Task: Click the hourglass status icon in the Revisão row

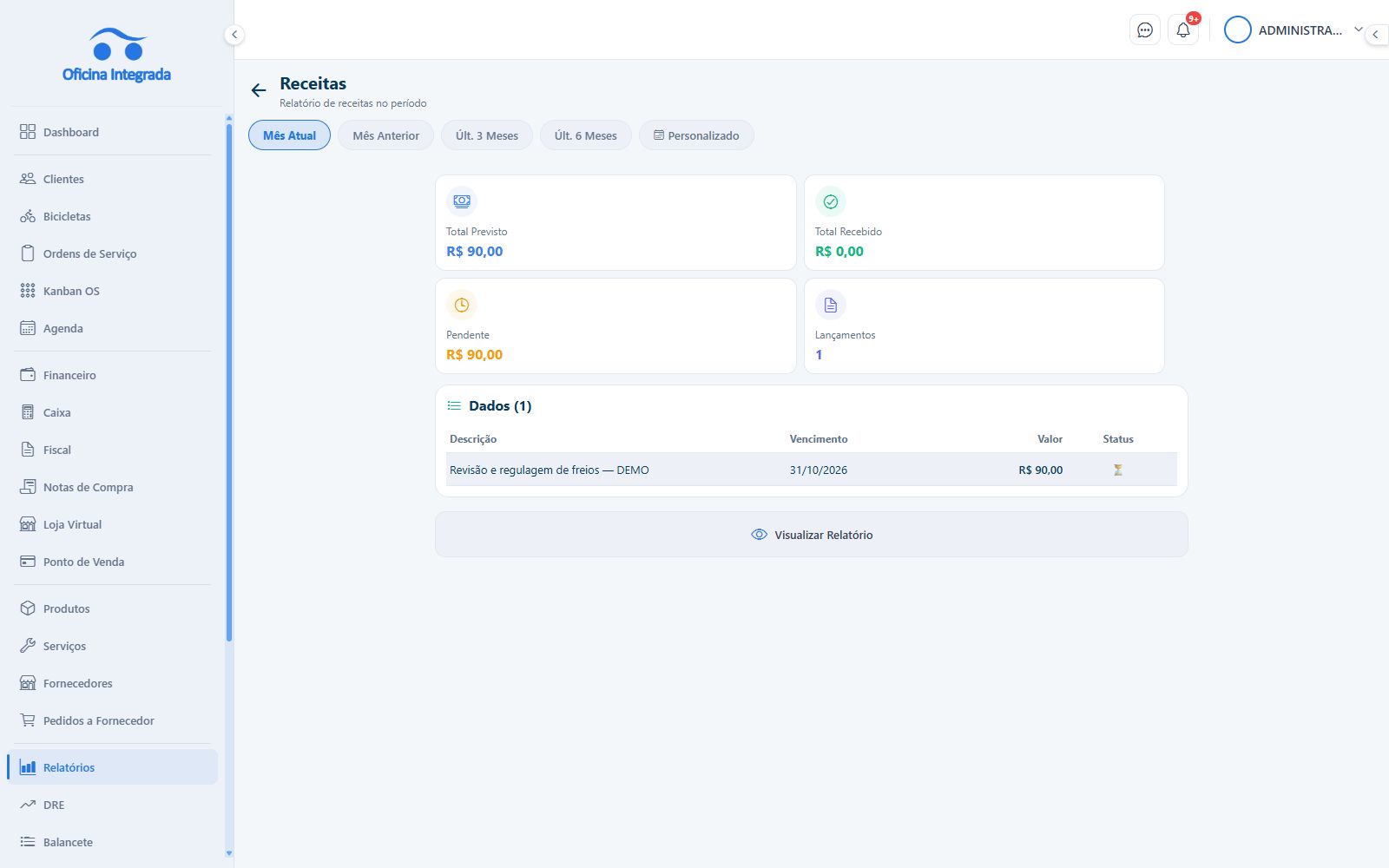Action: [x=1118, y=470]
